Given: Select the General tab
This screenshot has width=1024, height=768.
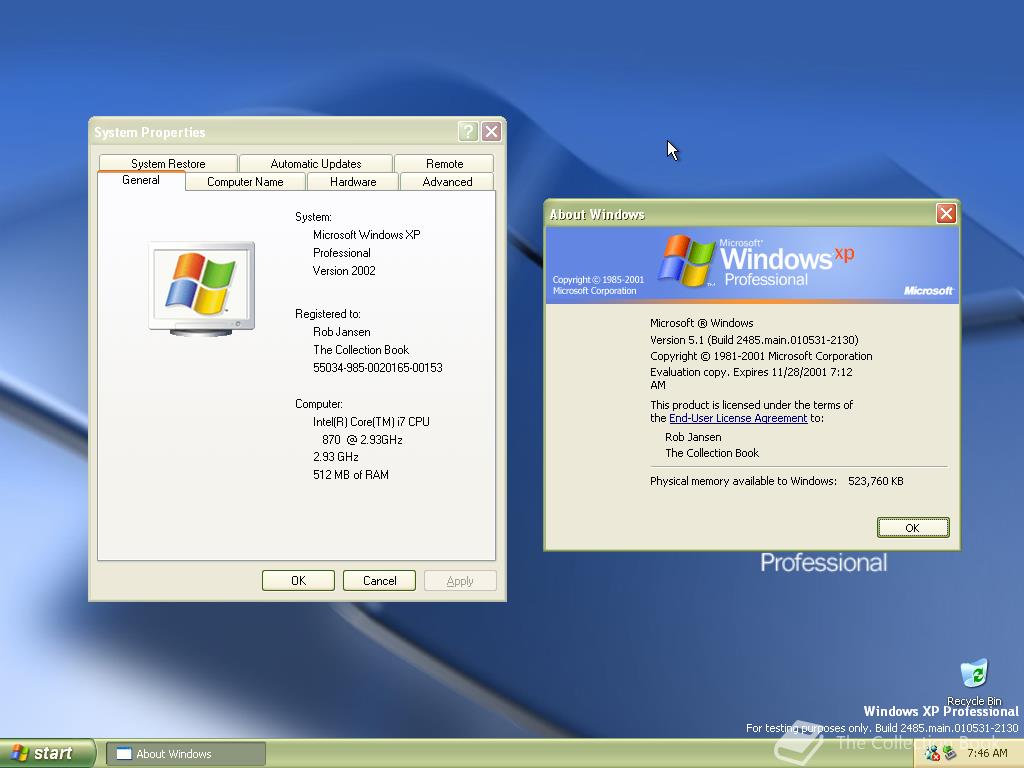Looking at the screenshot, I should pyautogui.click(x=141, y=180).
